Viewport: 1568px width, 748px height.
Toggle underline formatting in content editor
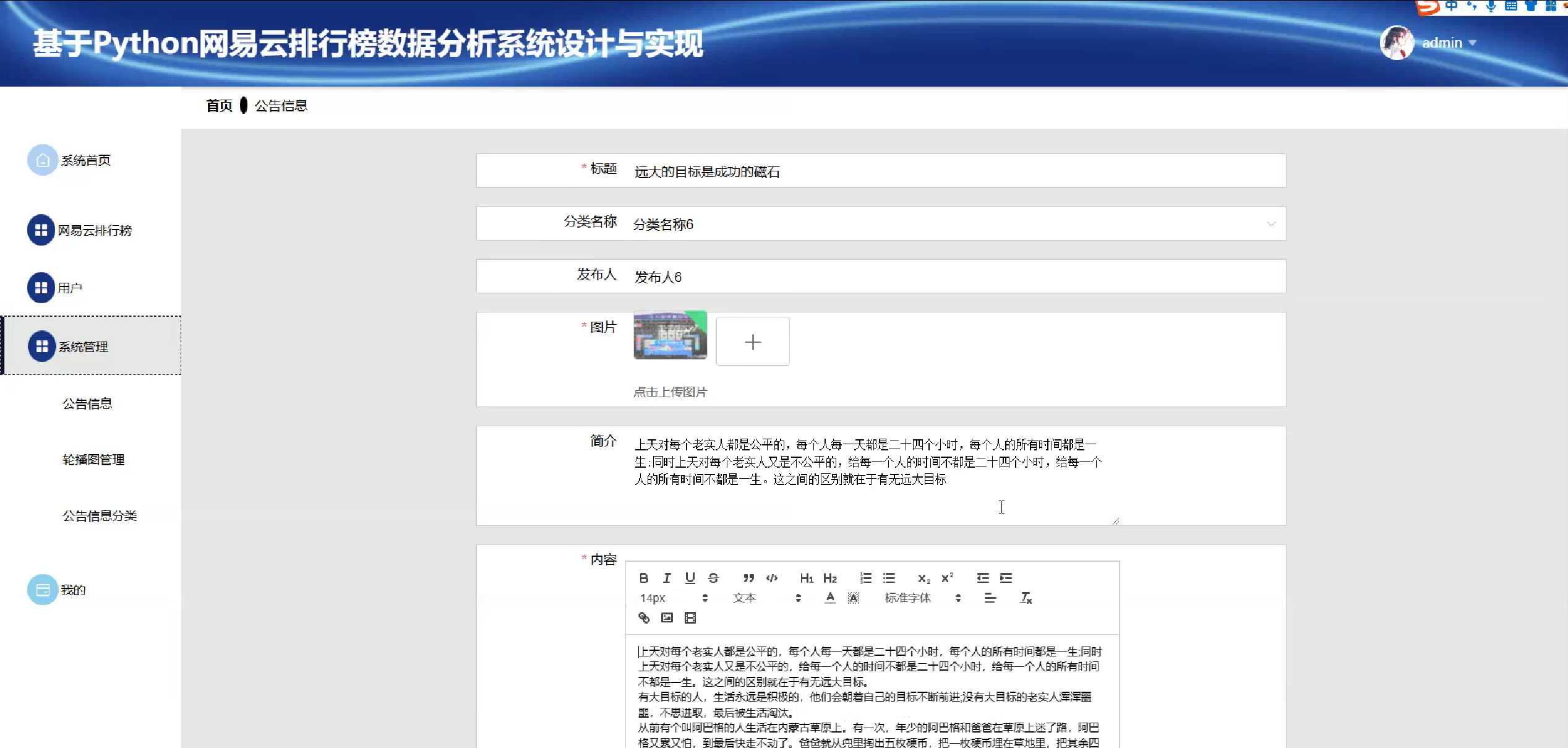pyautogui.click(x=690, y=578)
